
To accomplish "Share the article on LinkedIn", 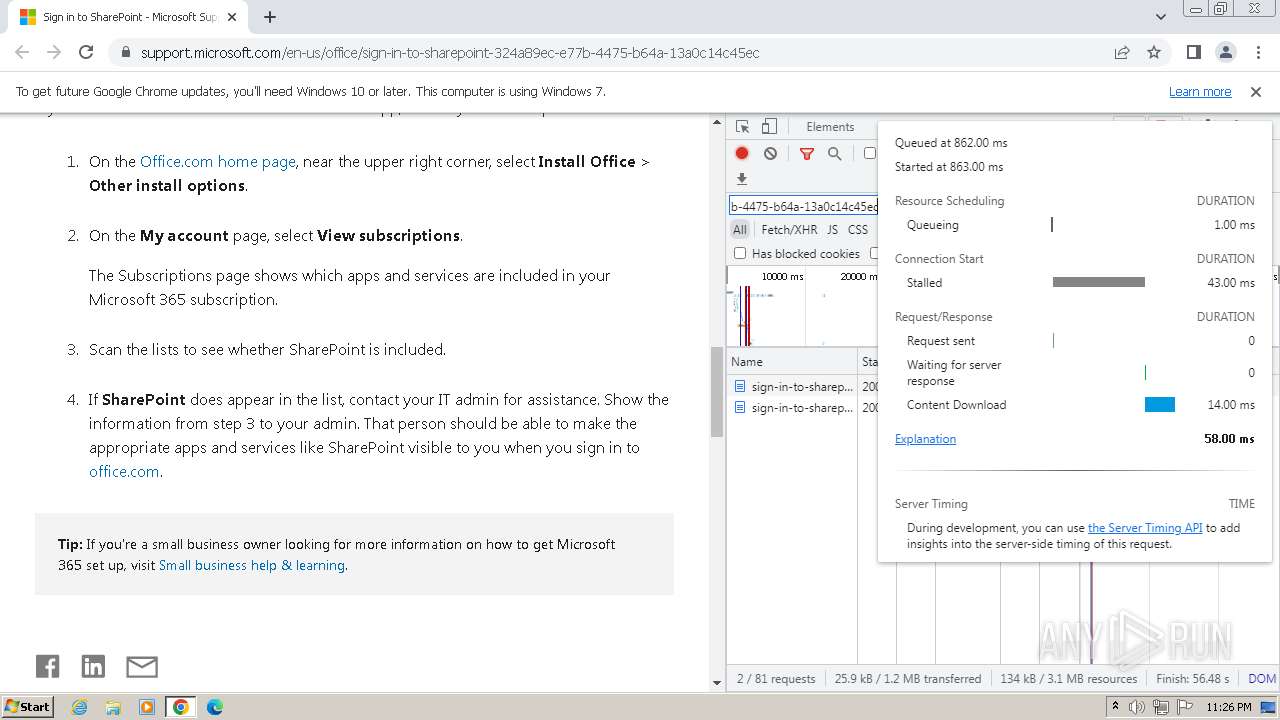I will pos(93,666).
